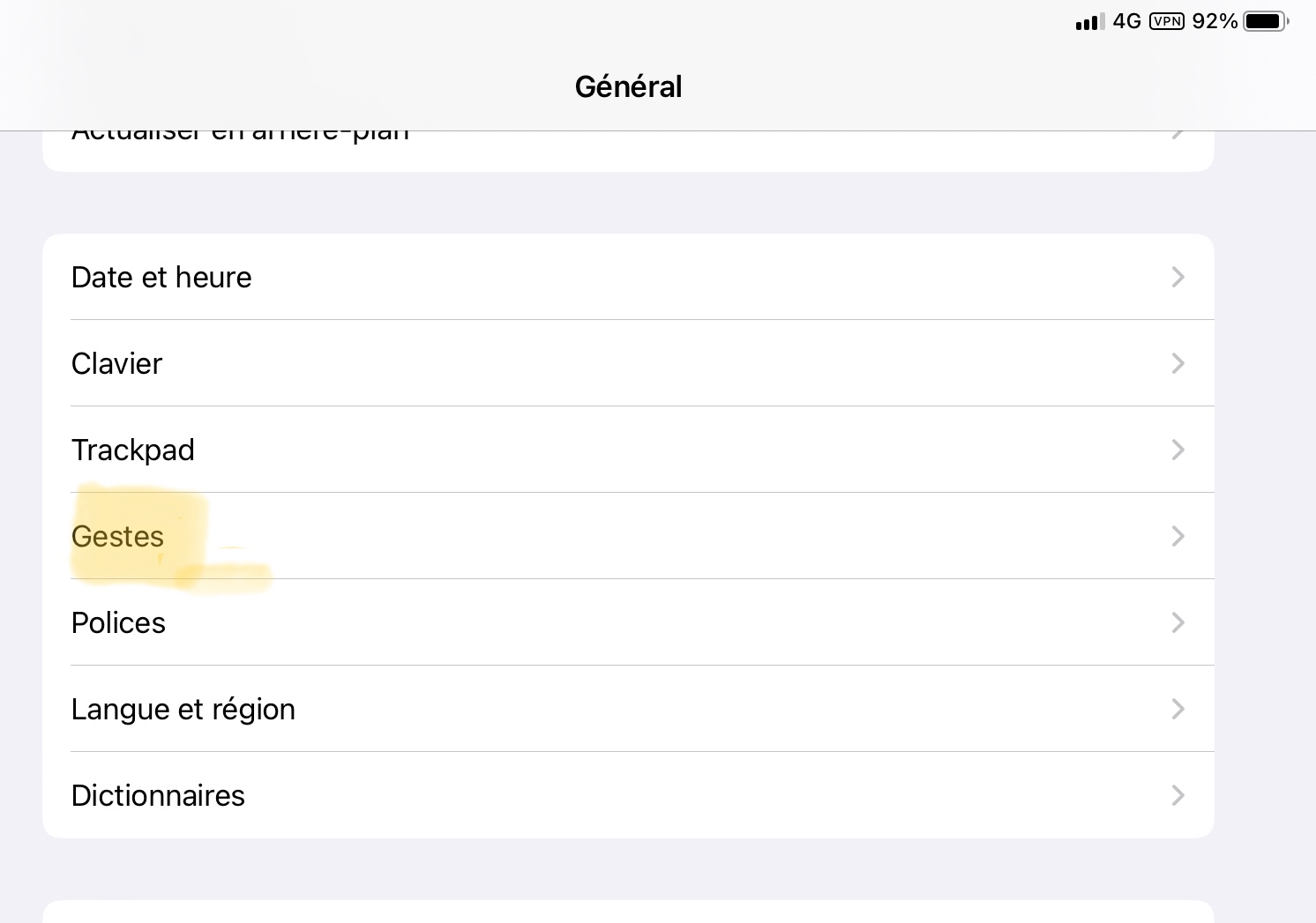Image resolution: width=1316 pixels, height=923 pixels.
Task: Open the Clavier settings row
Action: (117, 364)
